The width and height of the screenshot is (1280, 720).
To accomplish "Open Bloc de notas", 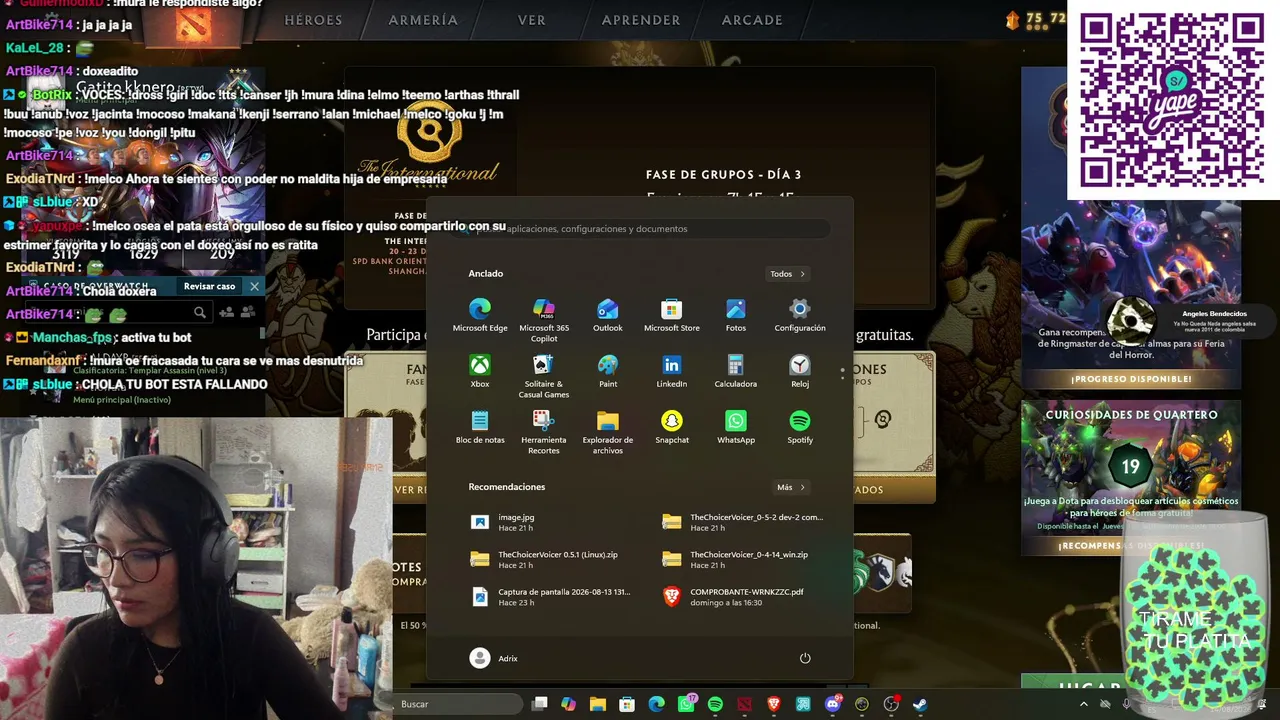I will point(480,427).
